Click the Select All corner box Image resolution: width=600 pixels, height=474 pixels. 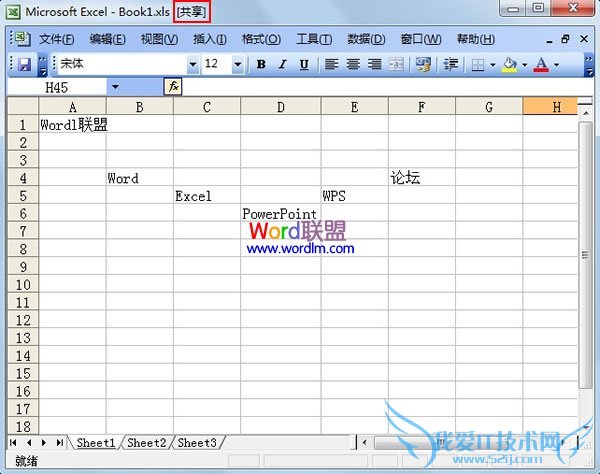(x=23, y=106)
